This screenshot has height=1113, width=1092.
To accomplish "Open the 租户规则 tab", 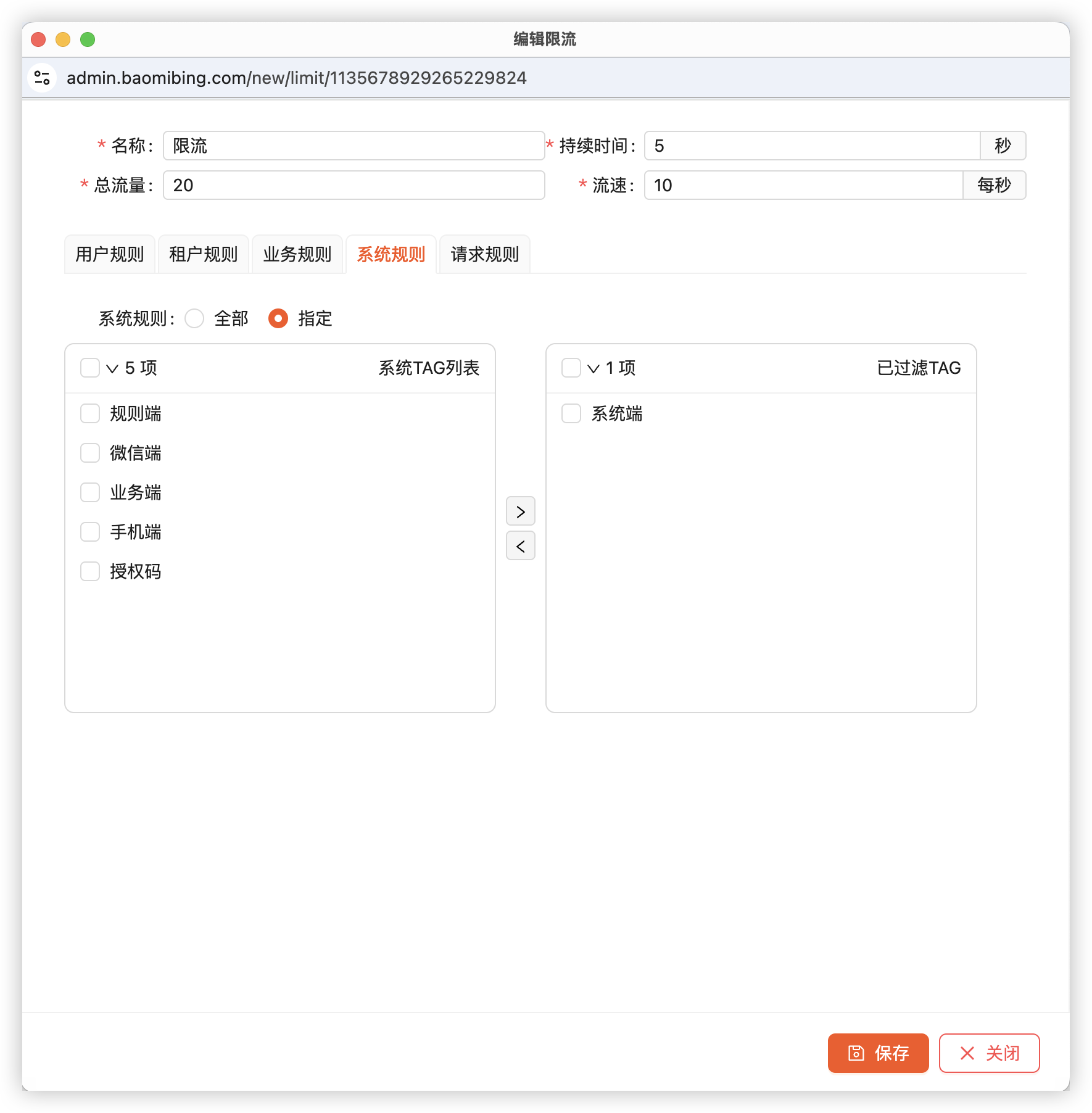I will click(203, 254).
